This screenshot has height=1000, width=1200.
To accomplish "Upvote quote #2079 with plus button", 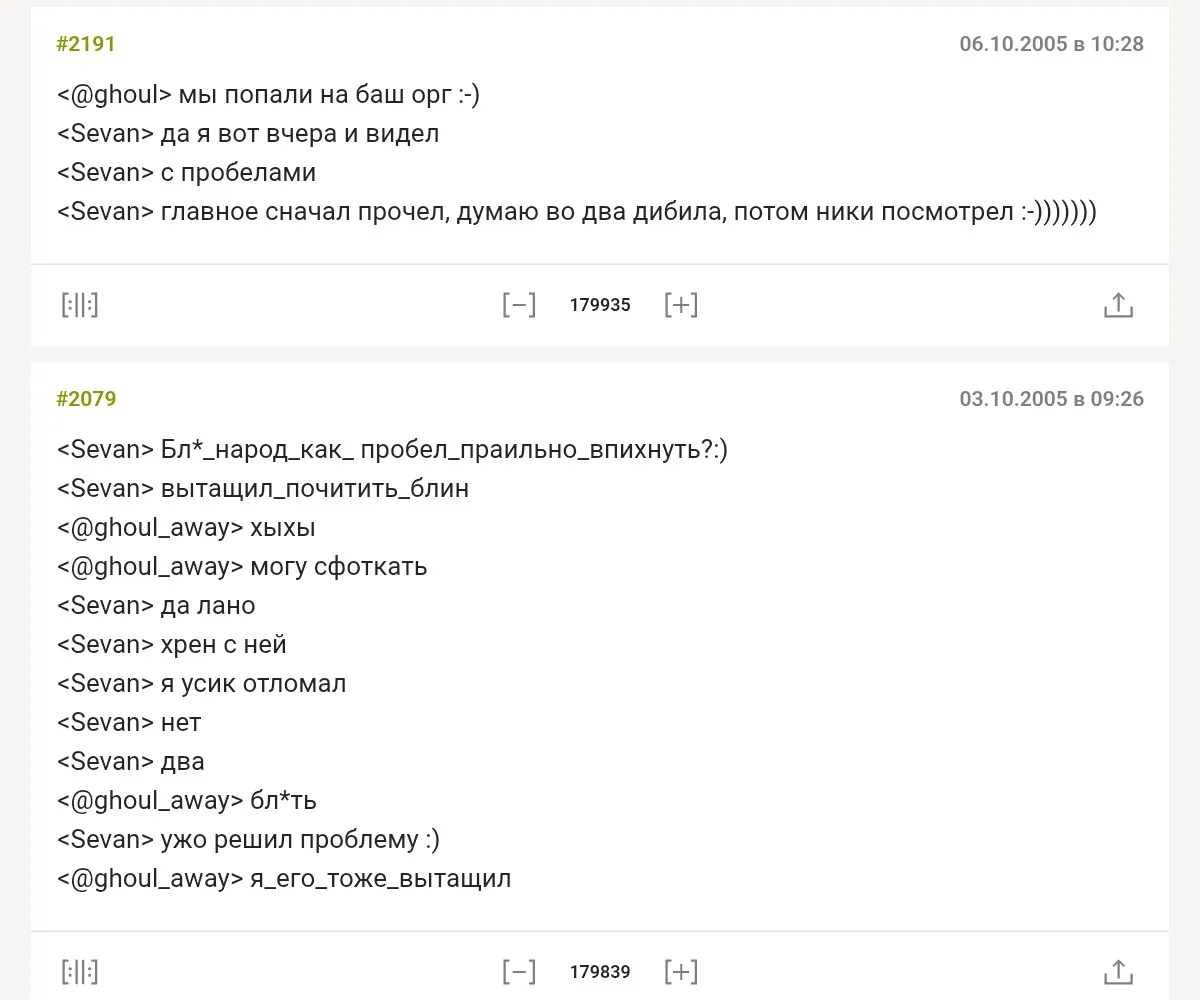I will [681, 971].
